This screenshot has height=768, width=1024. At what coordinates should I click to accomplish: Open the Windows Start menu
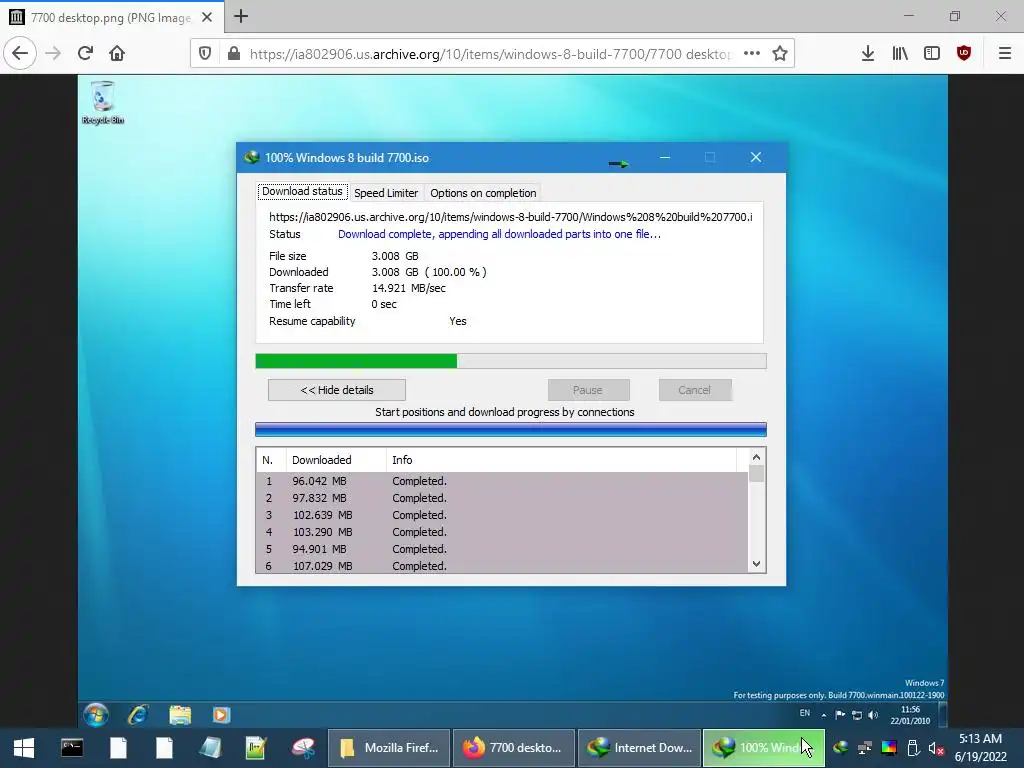tap(24, 748)
